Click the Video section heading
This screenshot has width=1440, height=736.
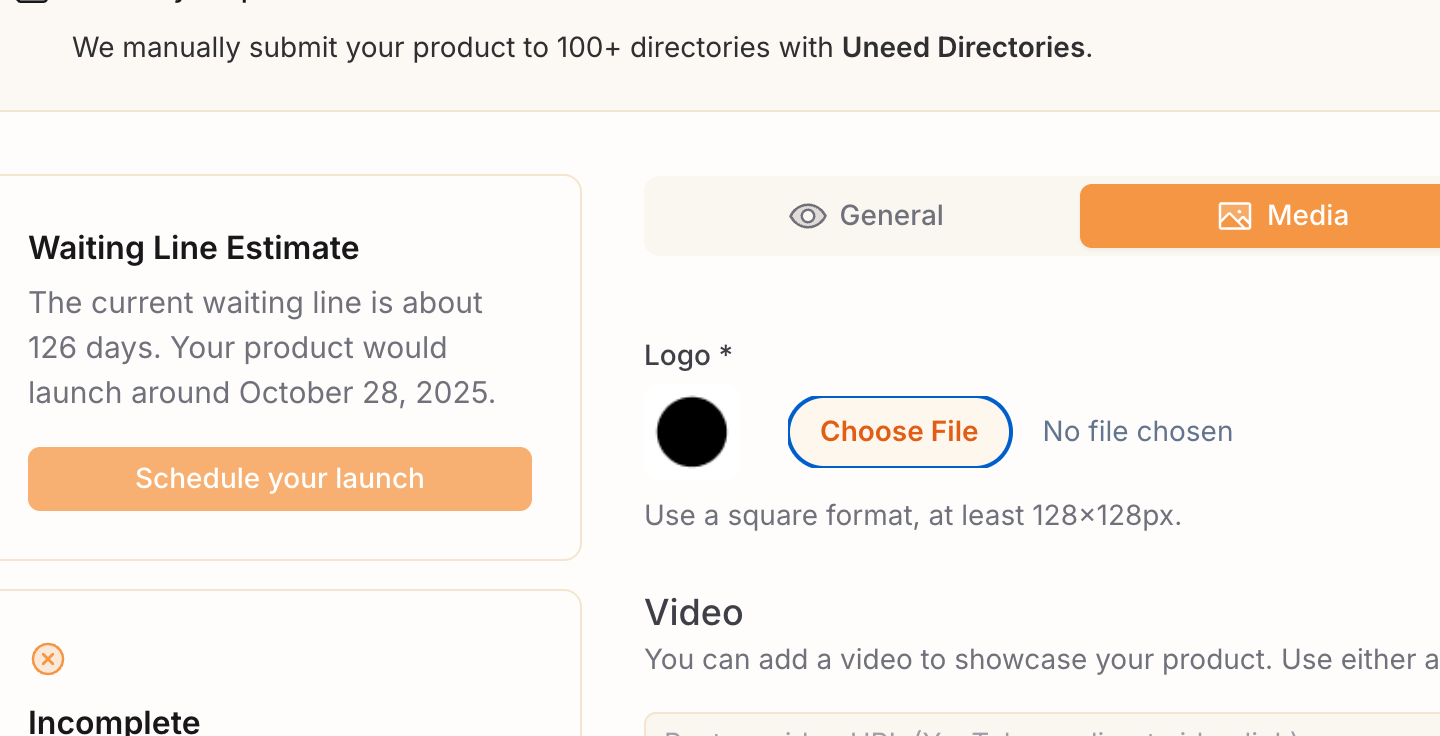pos(694,612)
